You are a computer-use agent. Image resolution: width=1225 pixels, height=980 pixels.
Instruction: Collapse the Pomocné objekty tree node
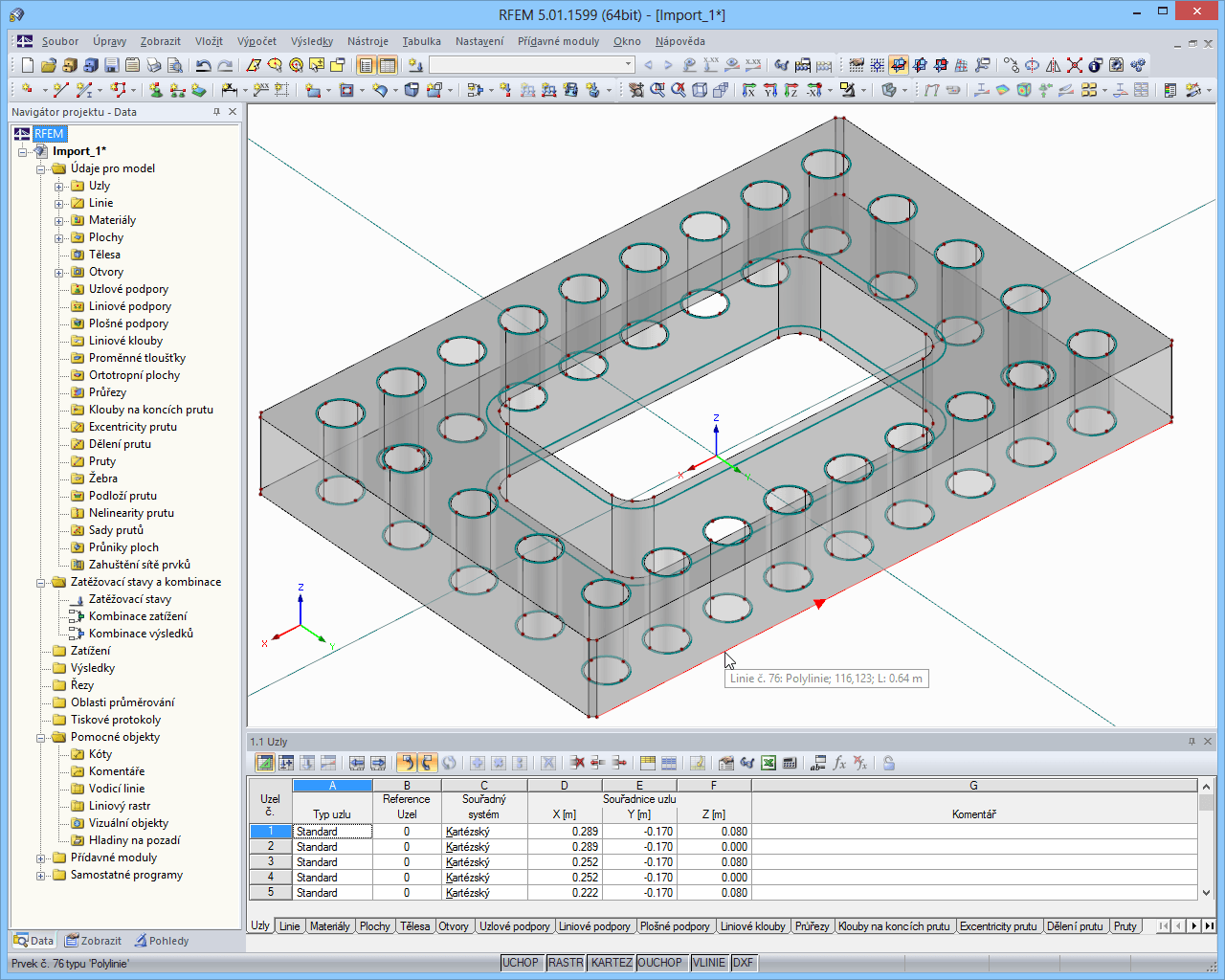[x=41, y=738]
